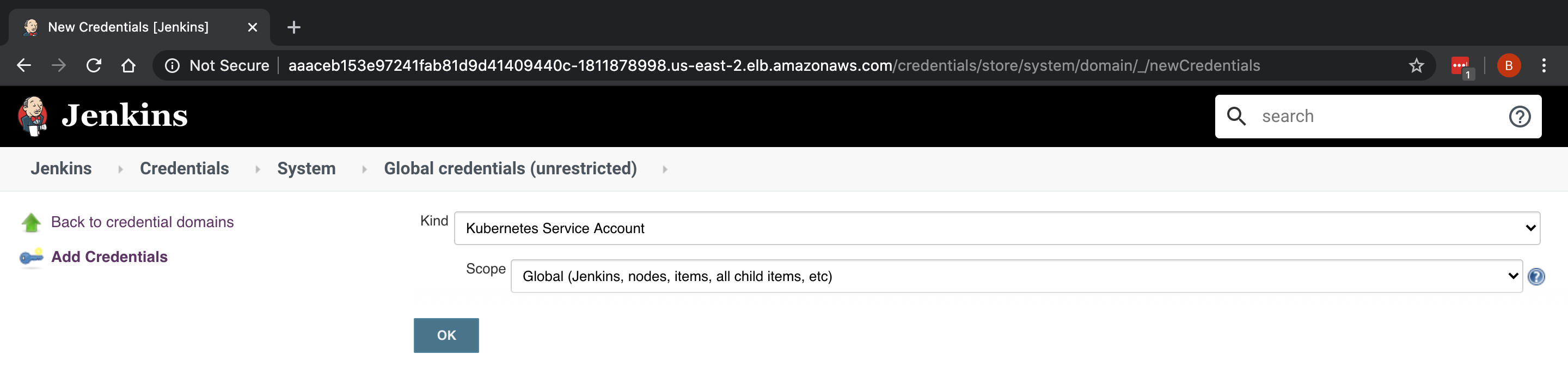This screenshot has width=1568, height=372.
Task: Open the Chrome three-dot menu
Action: tap(1543, 66)
